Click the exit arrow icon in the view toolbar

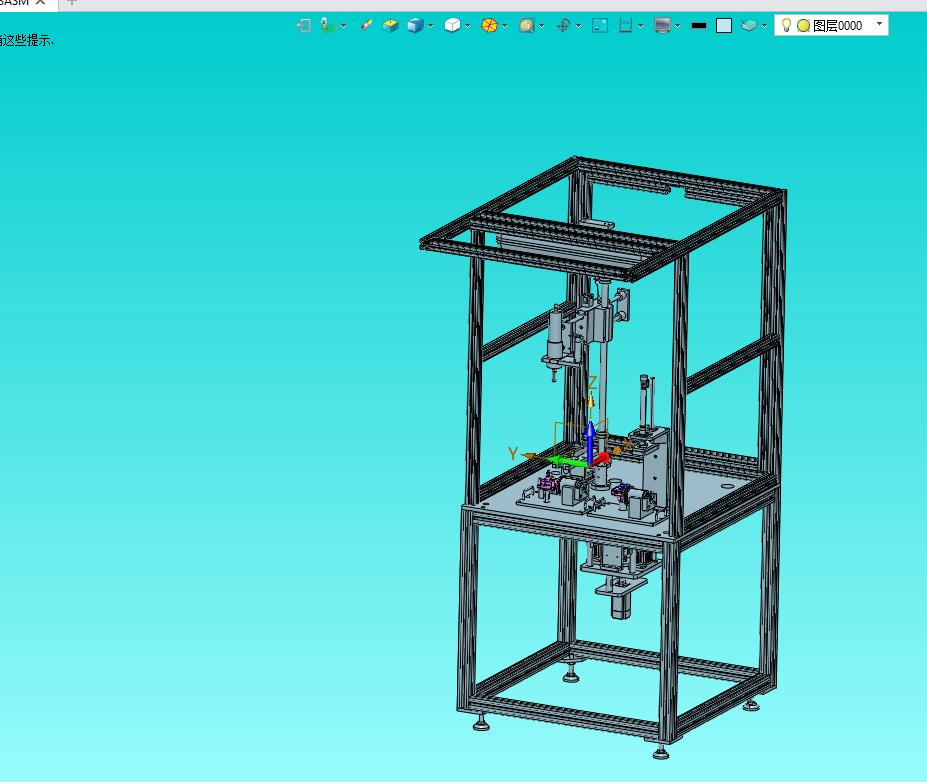pos(304,25)
